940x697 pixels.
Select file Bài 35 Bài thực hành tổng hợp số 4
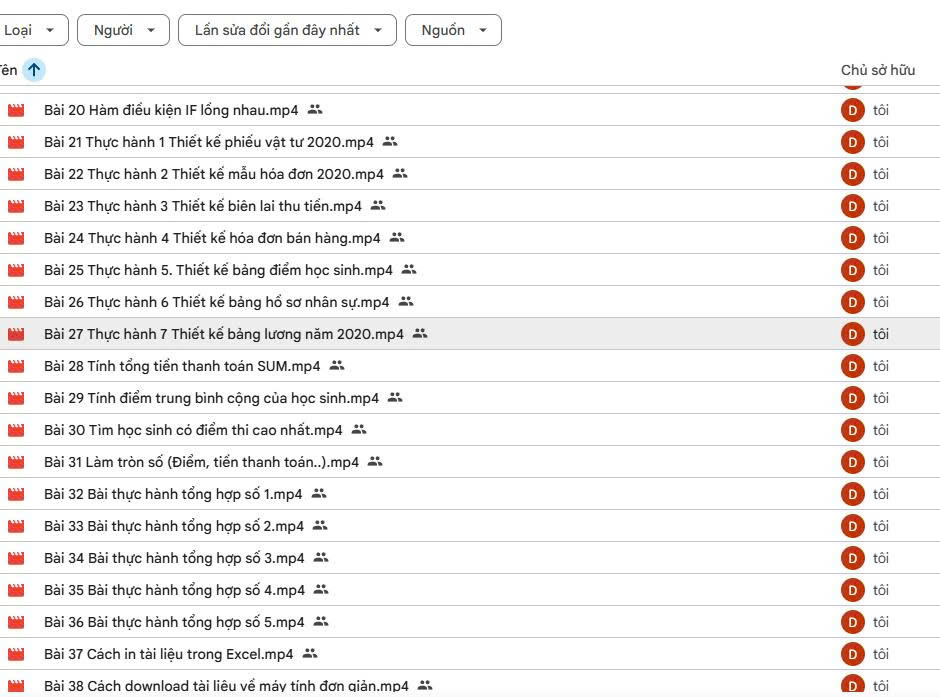(174, 590)
